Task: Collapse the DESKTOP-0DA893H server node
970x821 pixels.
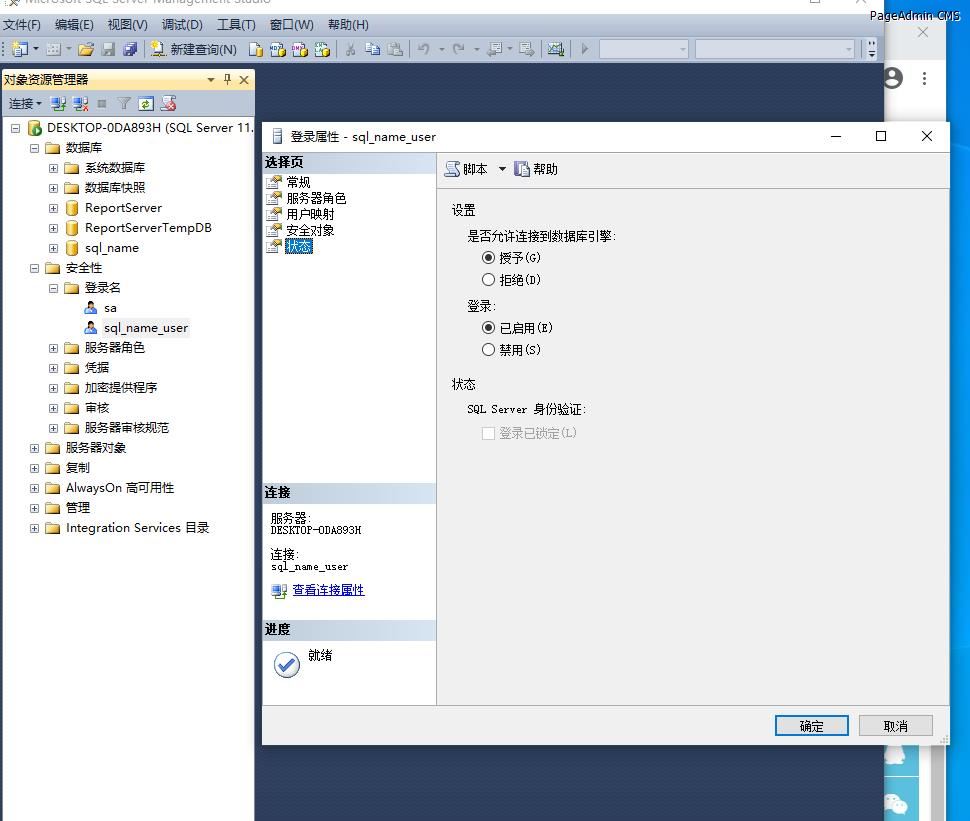Action: [x=15, y=128]
